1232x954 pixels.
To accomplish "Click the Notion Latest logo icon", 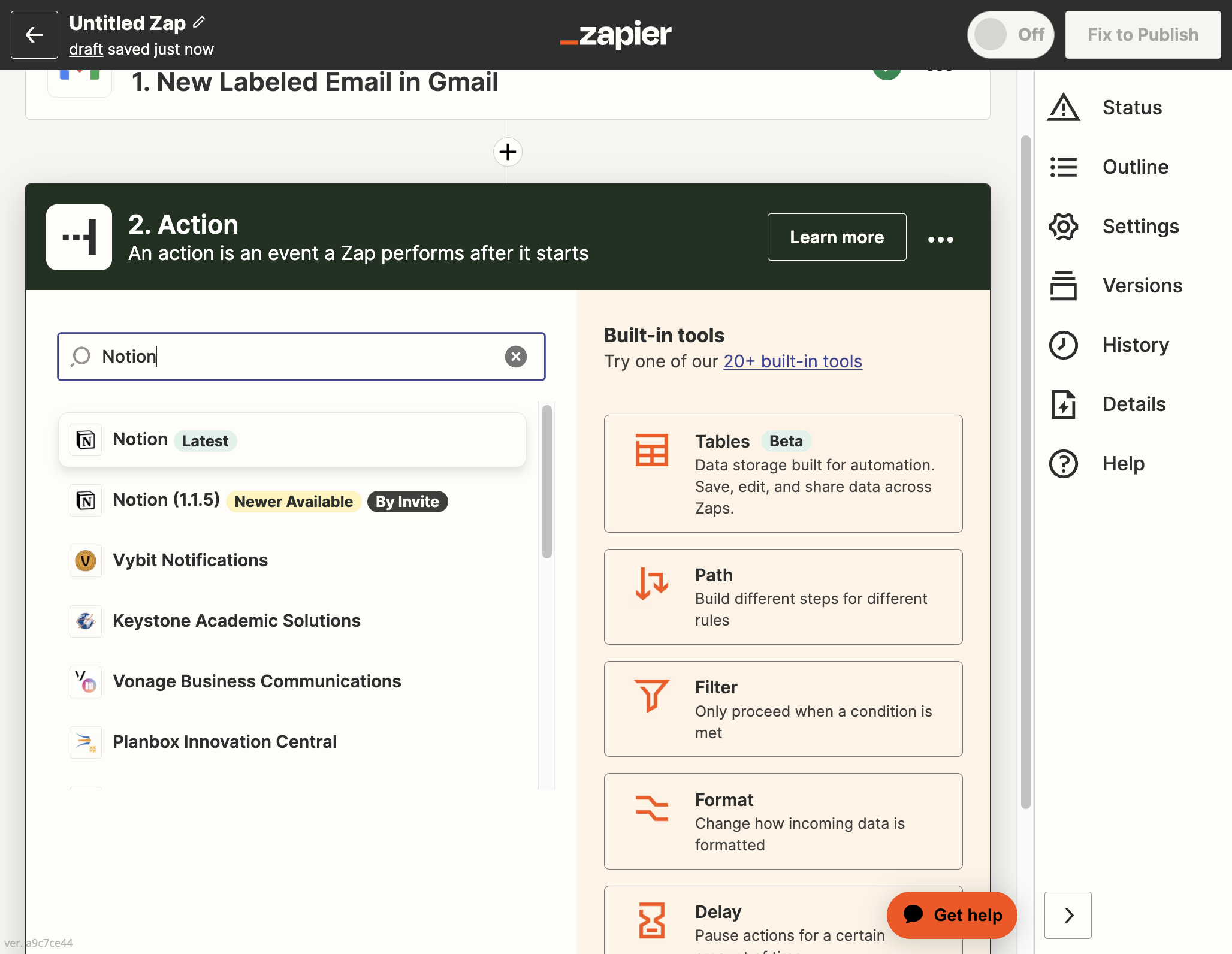I will (x=86, y=440).
